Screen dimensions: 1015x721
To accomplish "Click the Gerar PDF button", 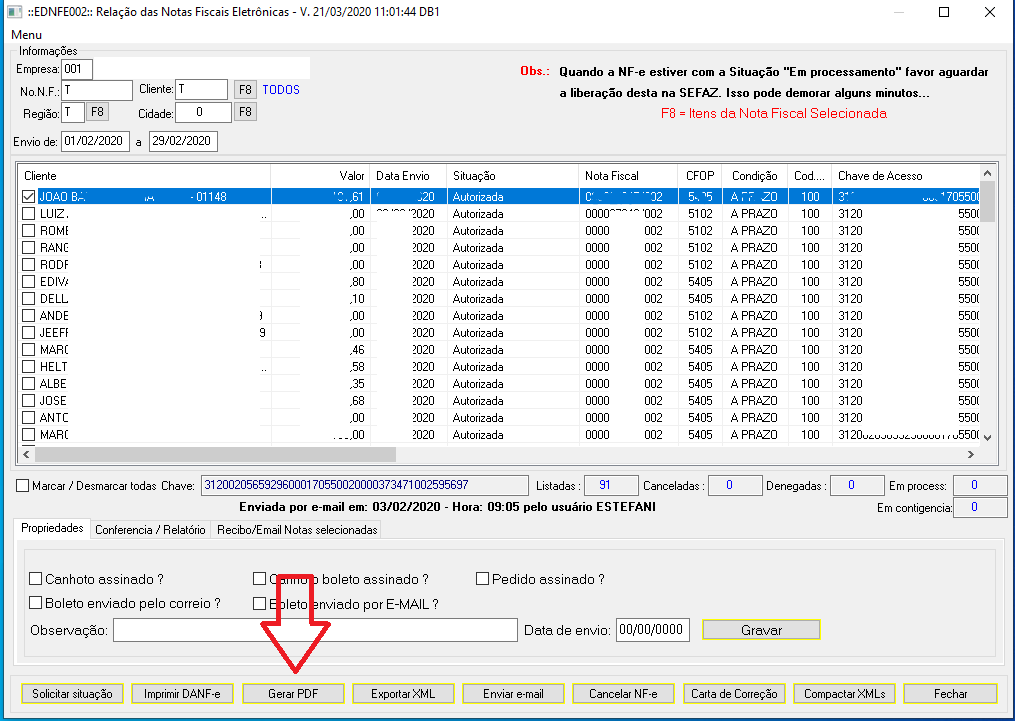I will click(292, 693).
